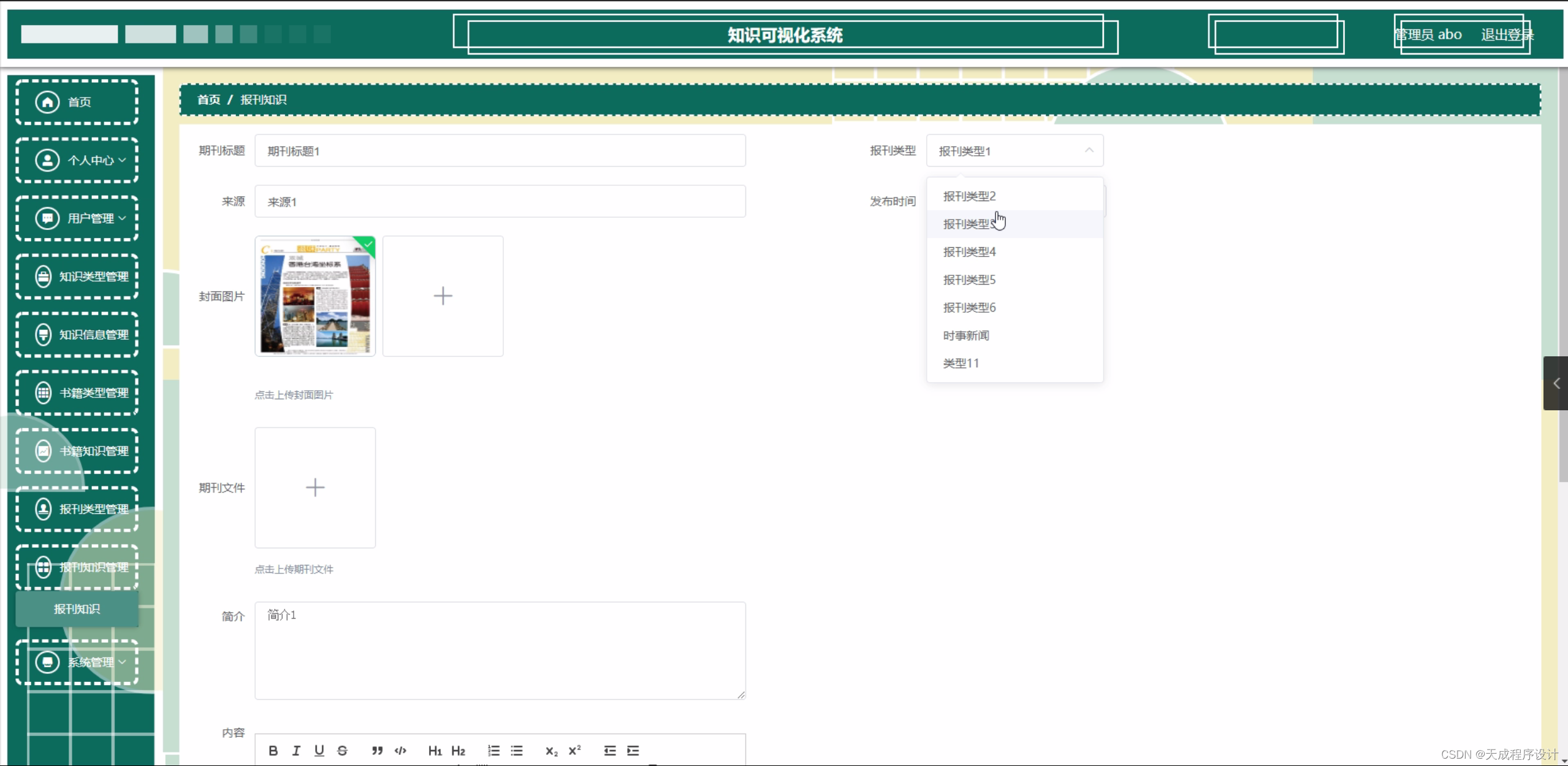Create ordered list in the editor

point(493,751)
